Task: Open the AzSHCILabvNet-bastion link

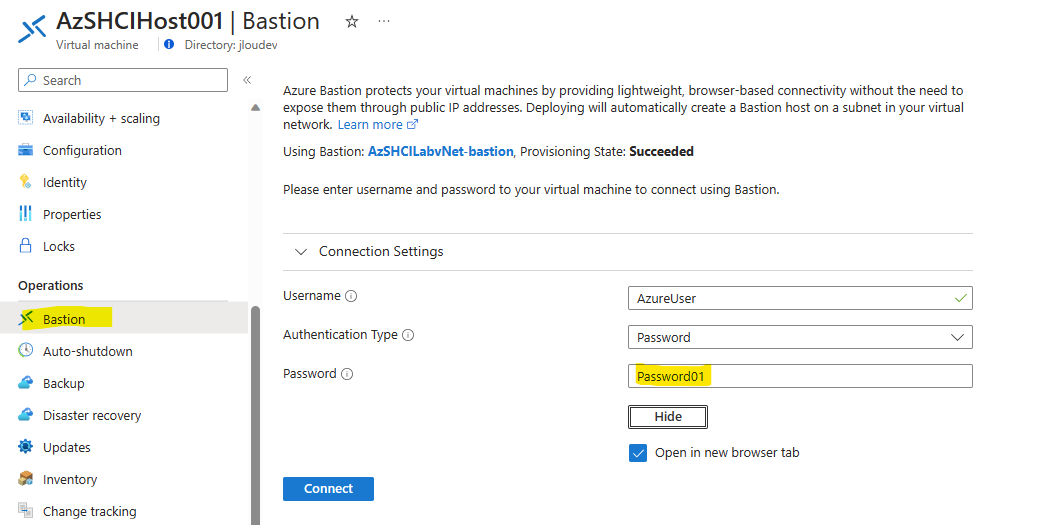Action: [440, 151]
